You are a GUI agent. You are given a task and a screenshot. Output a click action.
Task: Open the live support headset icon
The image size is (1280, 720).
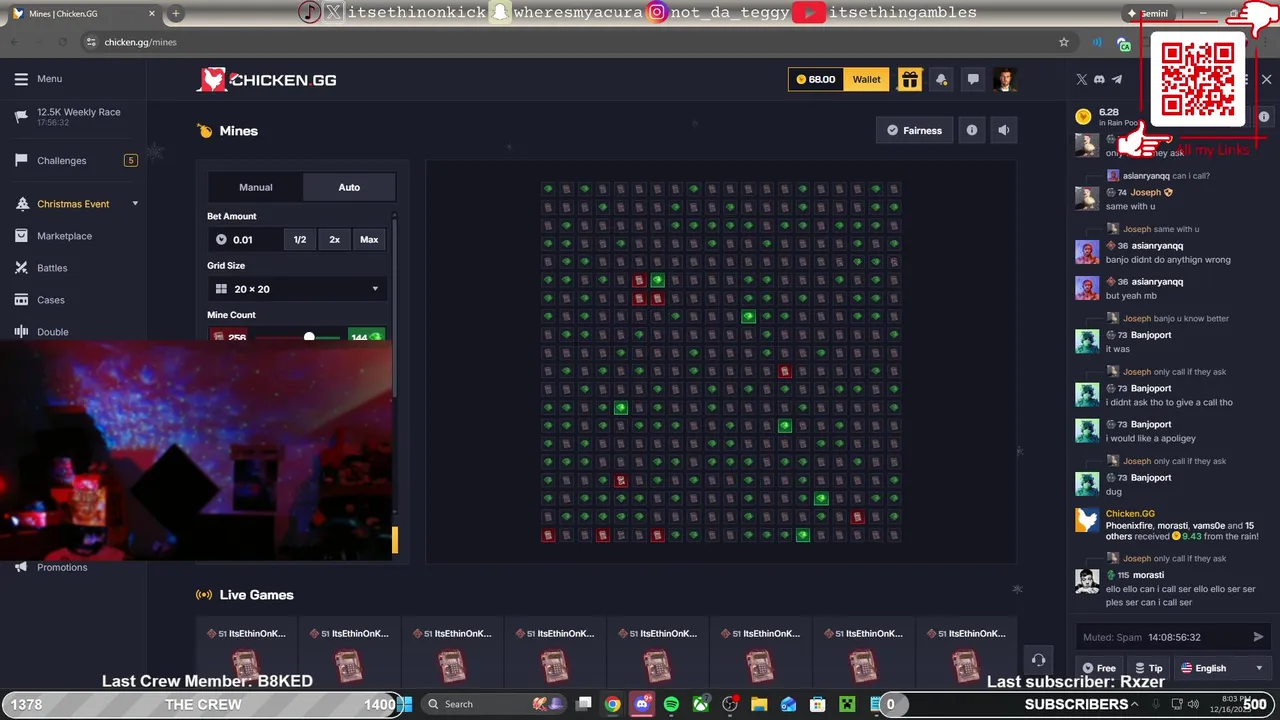(x=1038, y=659)
